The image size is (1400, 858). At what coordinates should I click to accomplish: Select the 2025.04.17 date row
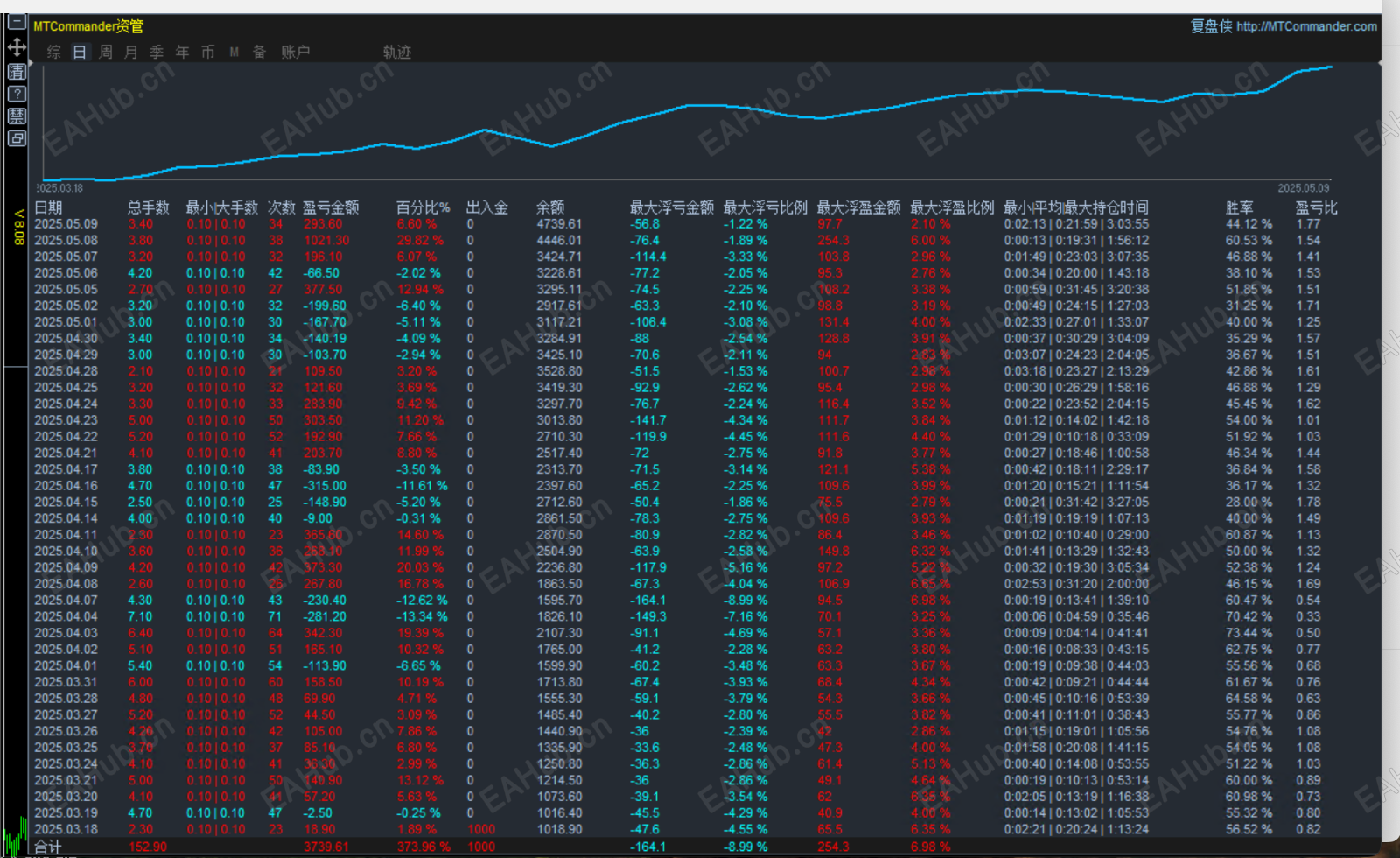(x=66, y=469)
